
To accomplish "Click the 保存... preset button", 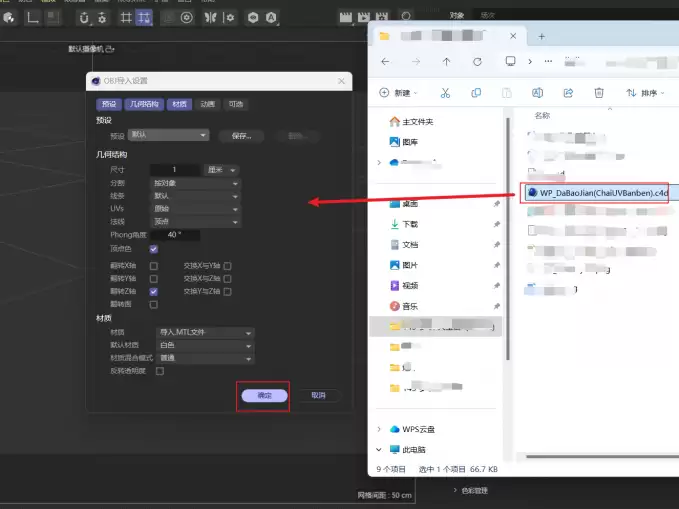I will [241, 136].
